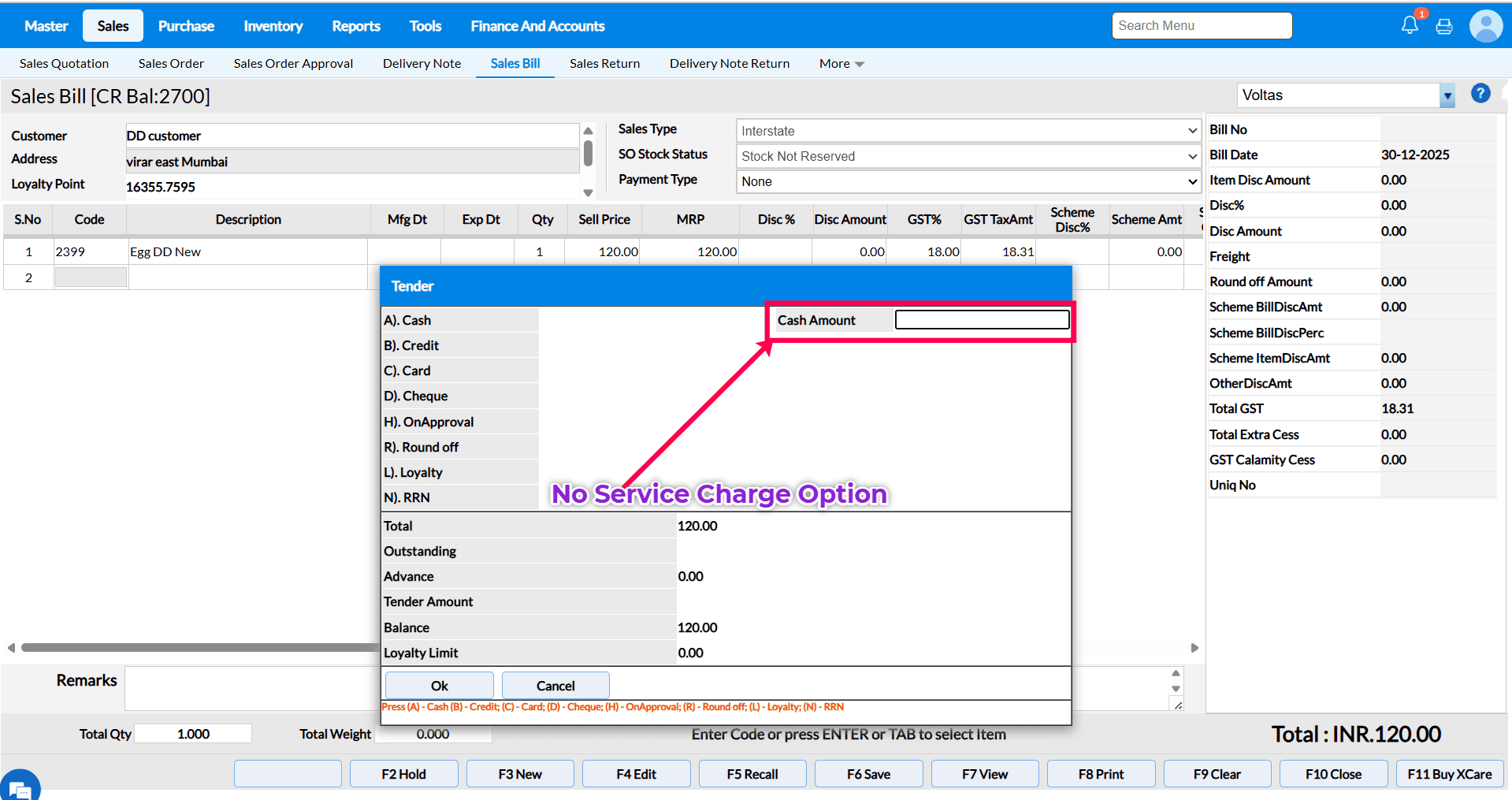This screenshot has height=800, width=1512.
Task: Open the notifications bell icon
Action: (1410, 25)
